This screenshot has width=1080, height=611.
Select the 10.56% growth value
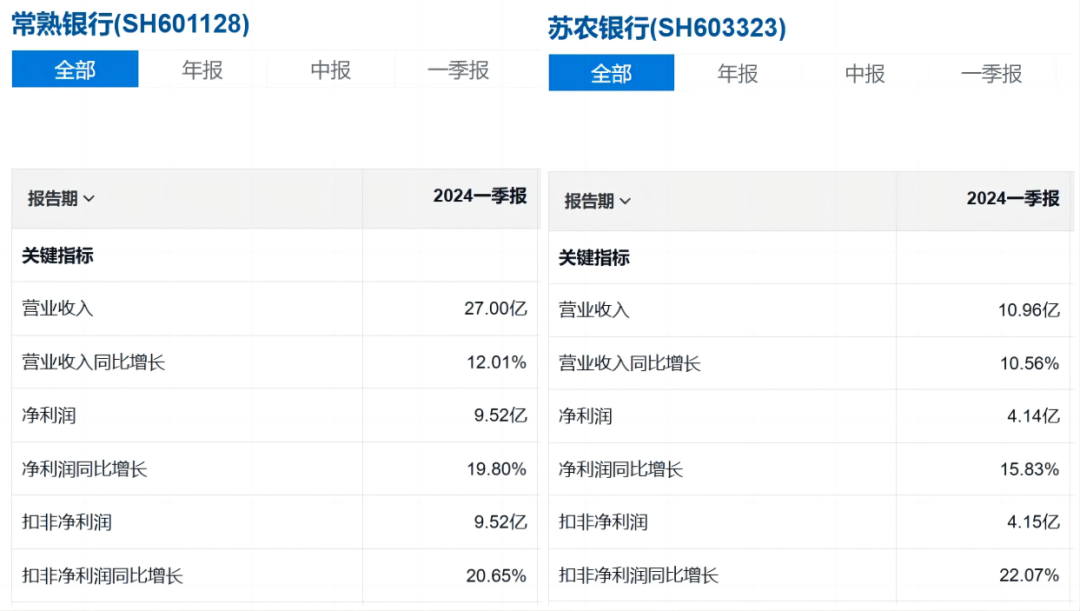tap(1030, 364)
